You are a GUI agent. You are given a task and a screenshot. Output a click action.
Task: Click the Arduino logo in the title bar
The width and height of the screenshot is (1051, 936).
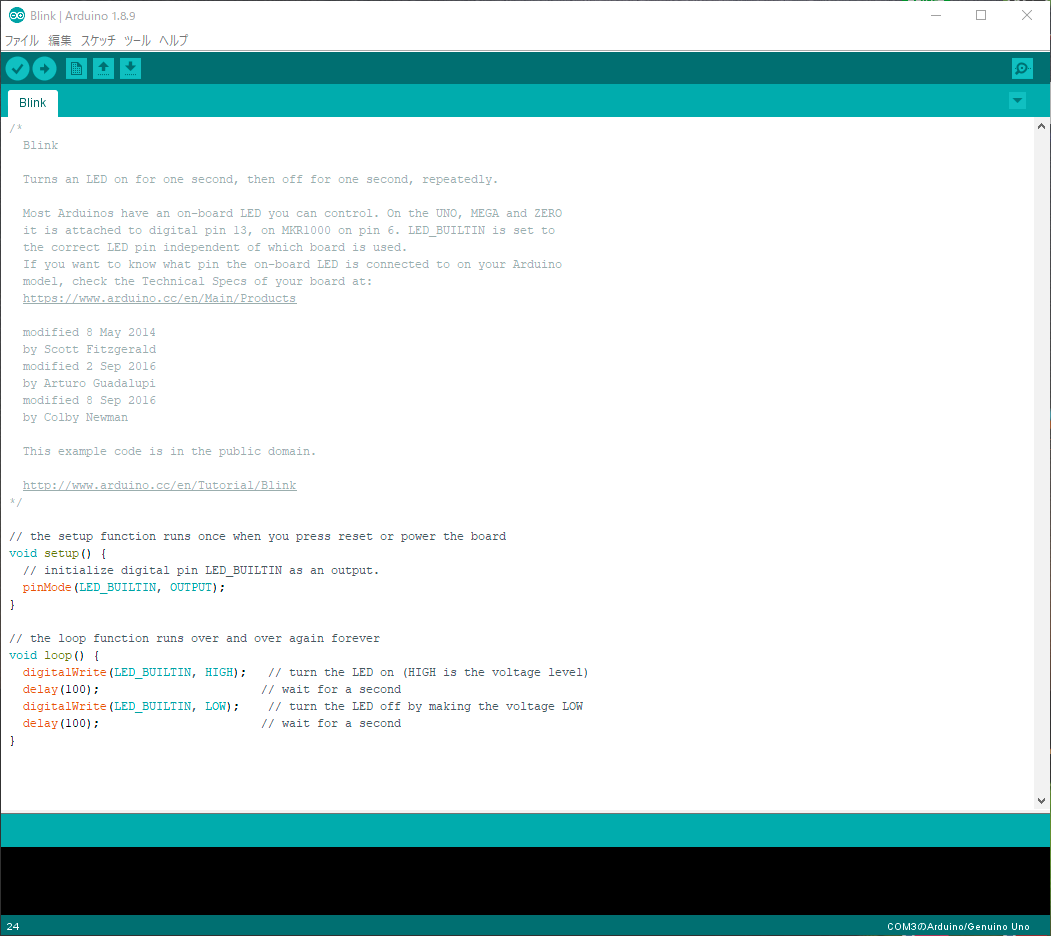[x=17, y=15]
